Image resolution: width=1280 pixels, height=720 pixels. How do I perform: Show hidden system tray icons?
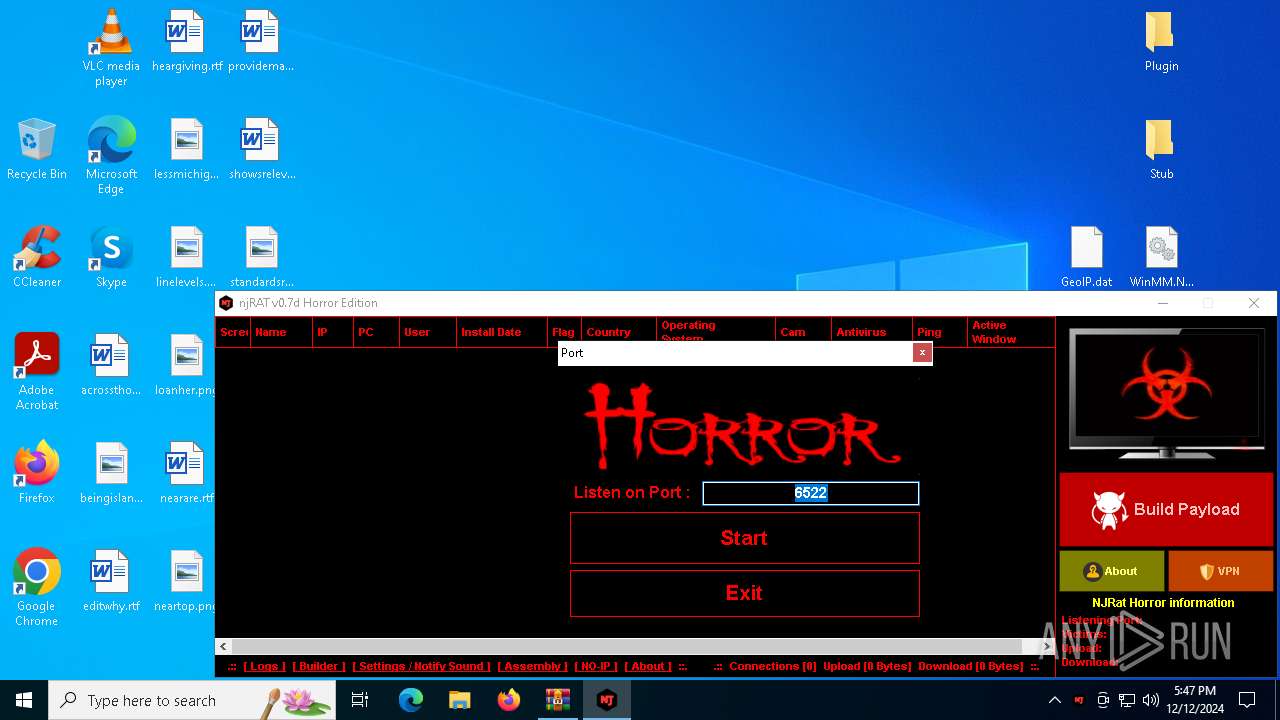(x=1054, y=700)
